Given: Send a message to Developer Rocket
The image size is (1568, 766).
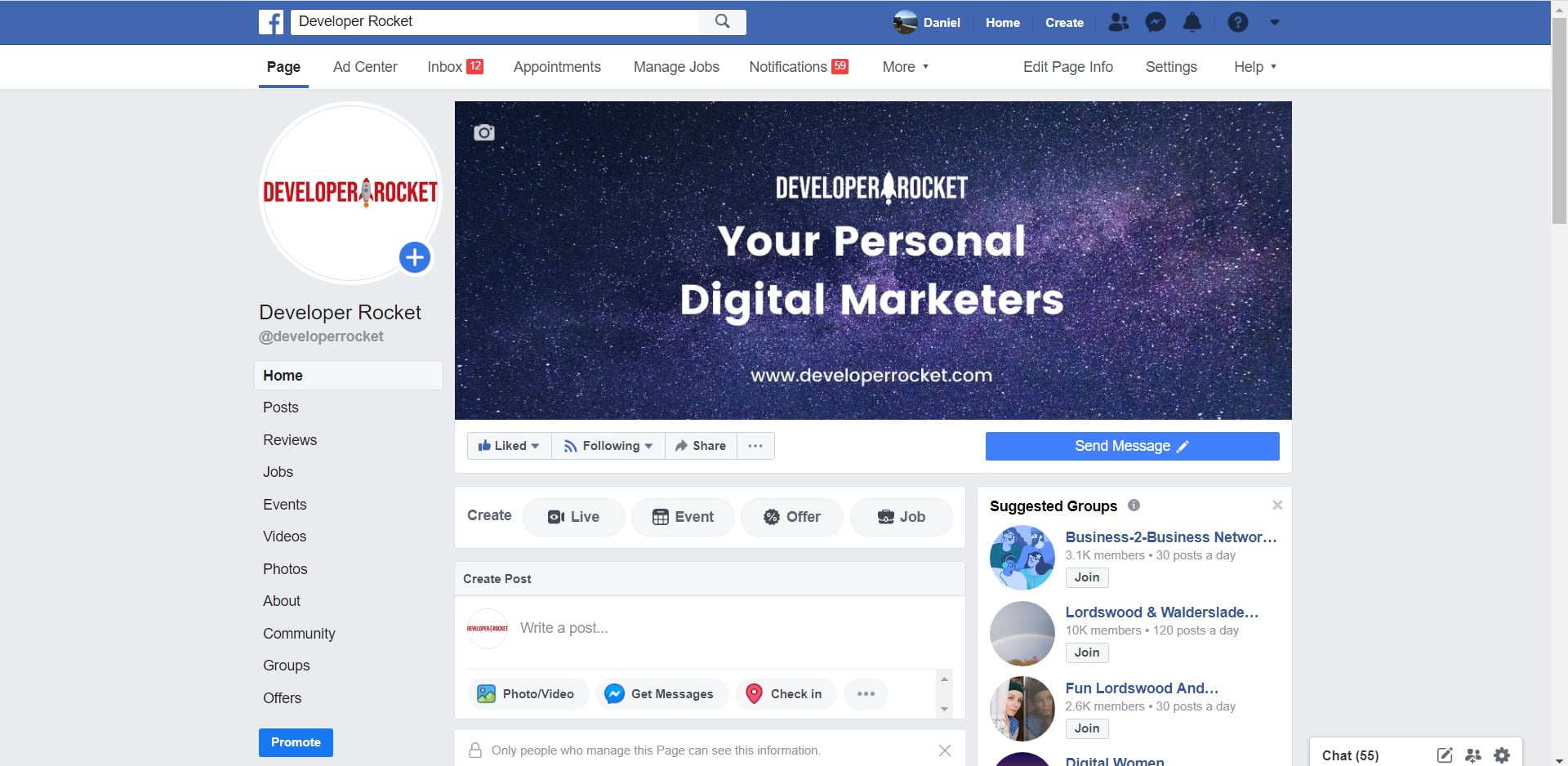Looking at the screenshot, I should (1132, 446).
